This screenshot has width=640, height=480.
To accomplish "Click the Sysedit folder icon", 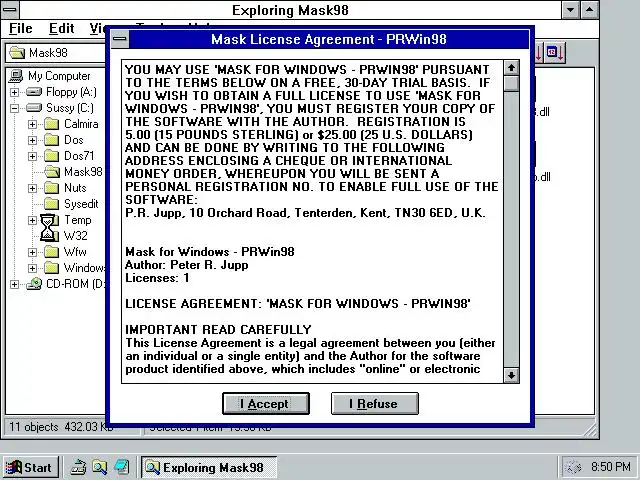I will pos(51,204).
